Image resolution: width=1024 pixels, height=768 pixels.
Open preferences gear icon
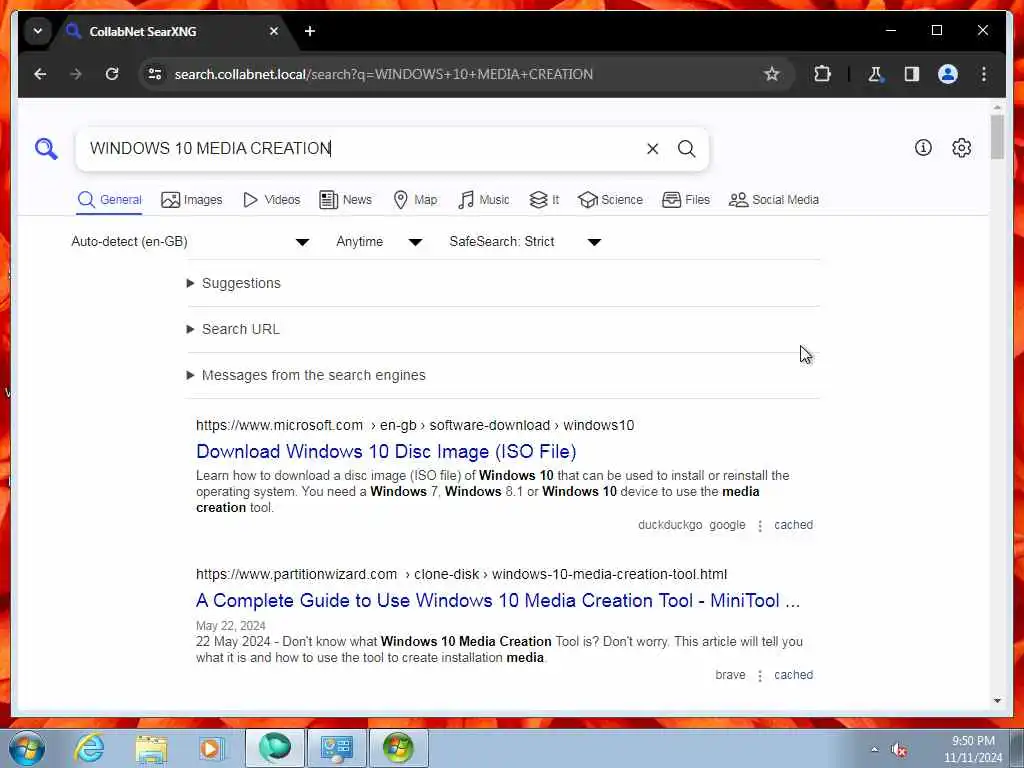pos(961,148)
